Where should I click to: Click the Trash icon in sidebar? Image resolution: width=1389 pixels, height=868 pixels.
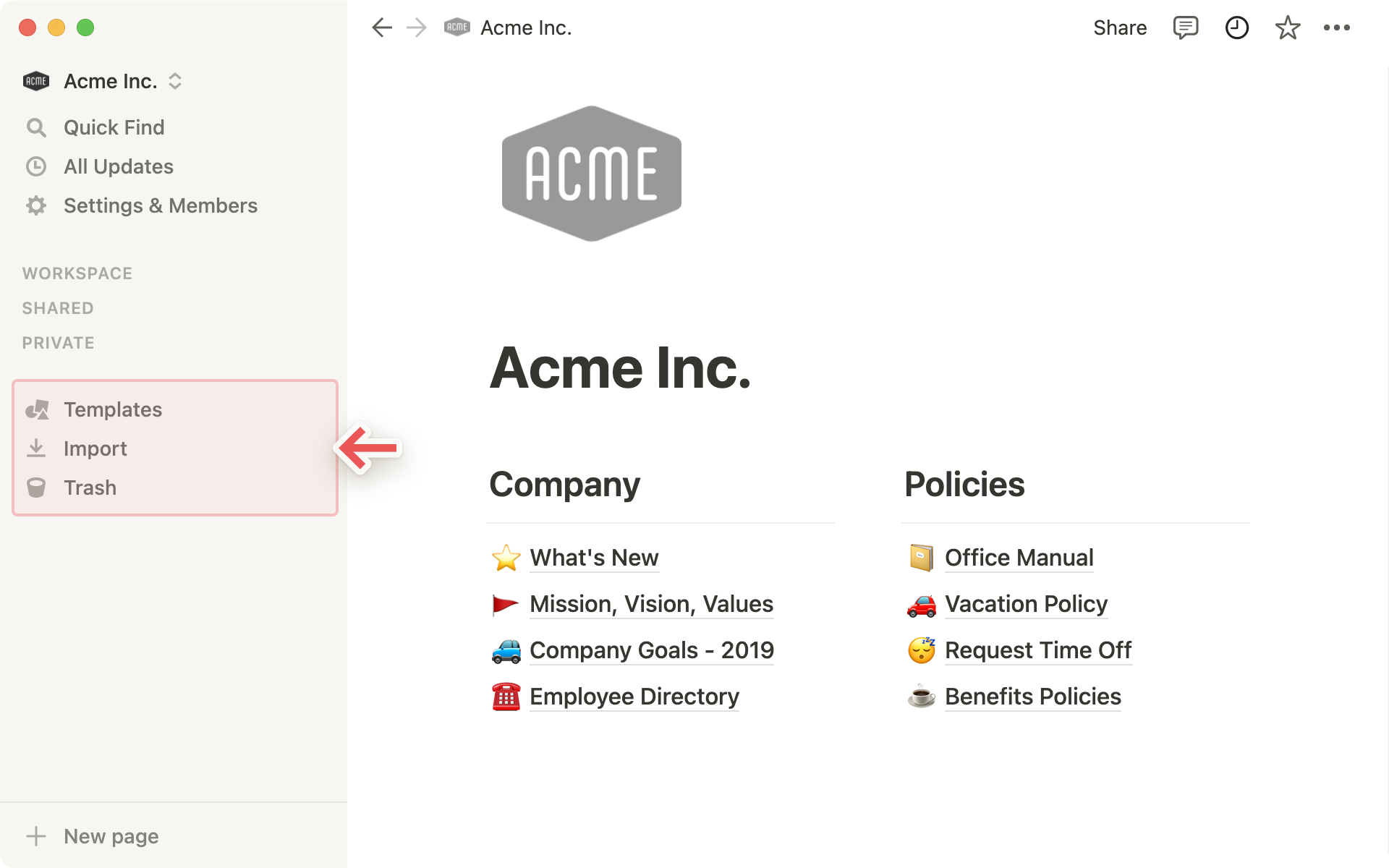pyautogui.click(x=36, y=487)
